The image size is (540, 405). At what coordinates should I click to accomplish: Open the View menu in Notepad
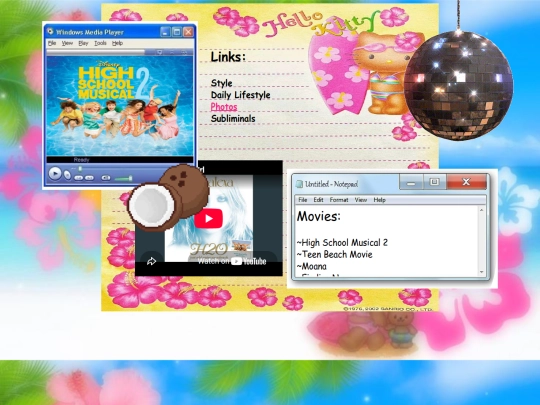click(x=361, y=200)
